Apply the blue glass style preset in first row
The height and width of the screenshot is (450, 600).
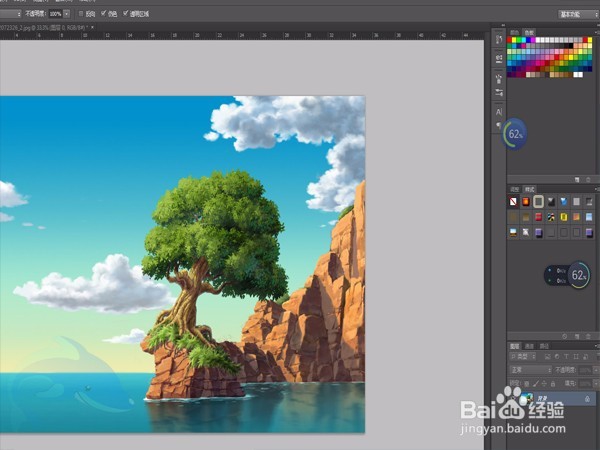[564, 201]
